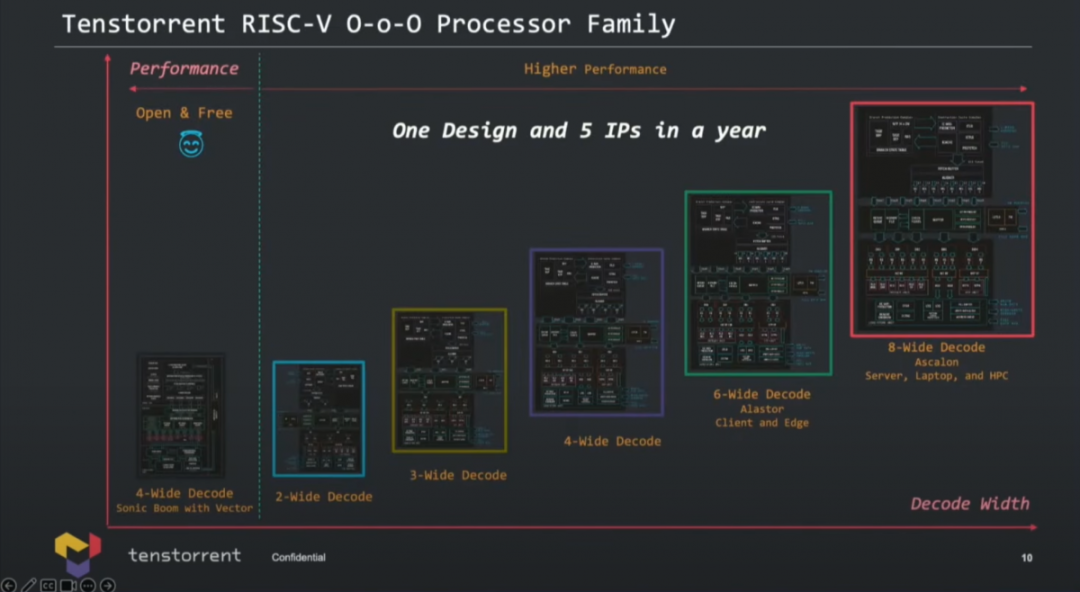Image resolution: width=1080 pixels, height=592 pixels.
Task: Advance to the next slide arrow
Action: coord(107,585)
